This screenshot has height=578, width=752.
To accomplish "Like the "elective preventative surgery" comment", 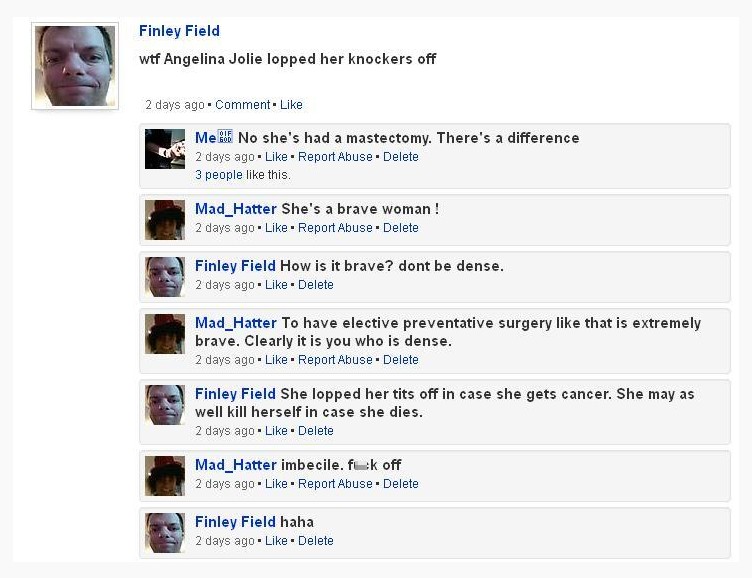I will click(276, 360).
